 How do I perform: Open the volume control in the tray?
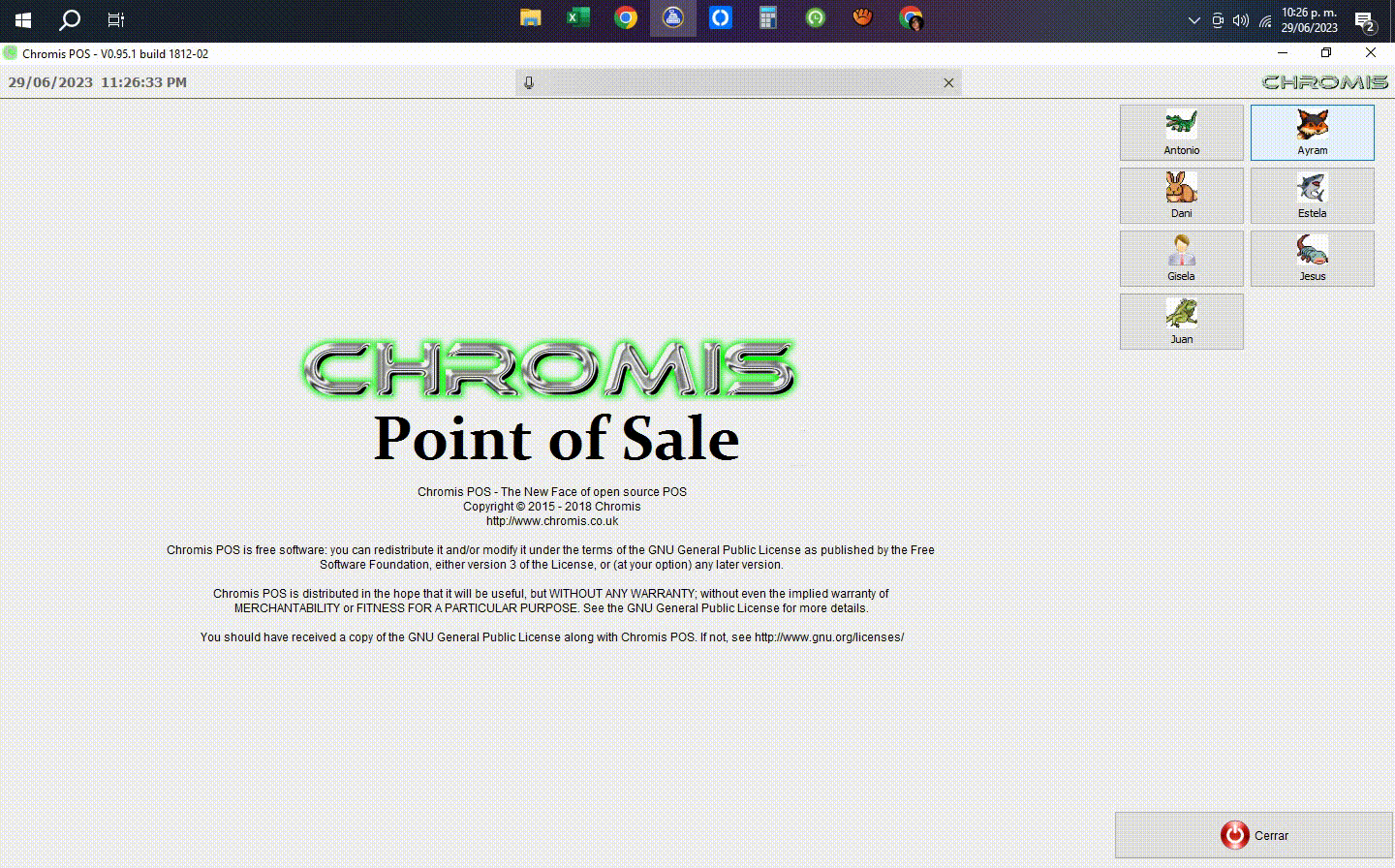click(1241, 20)
